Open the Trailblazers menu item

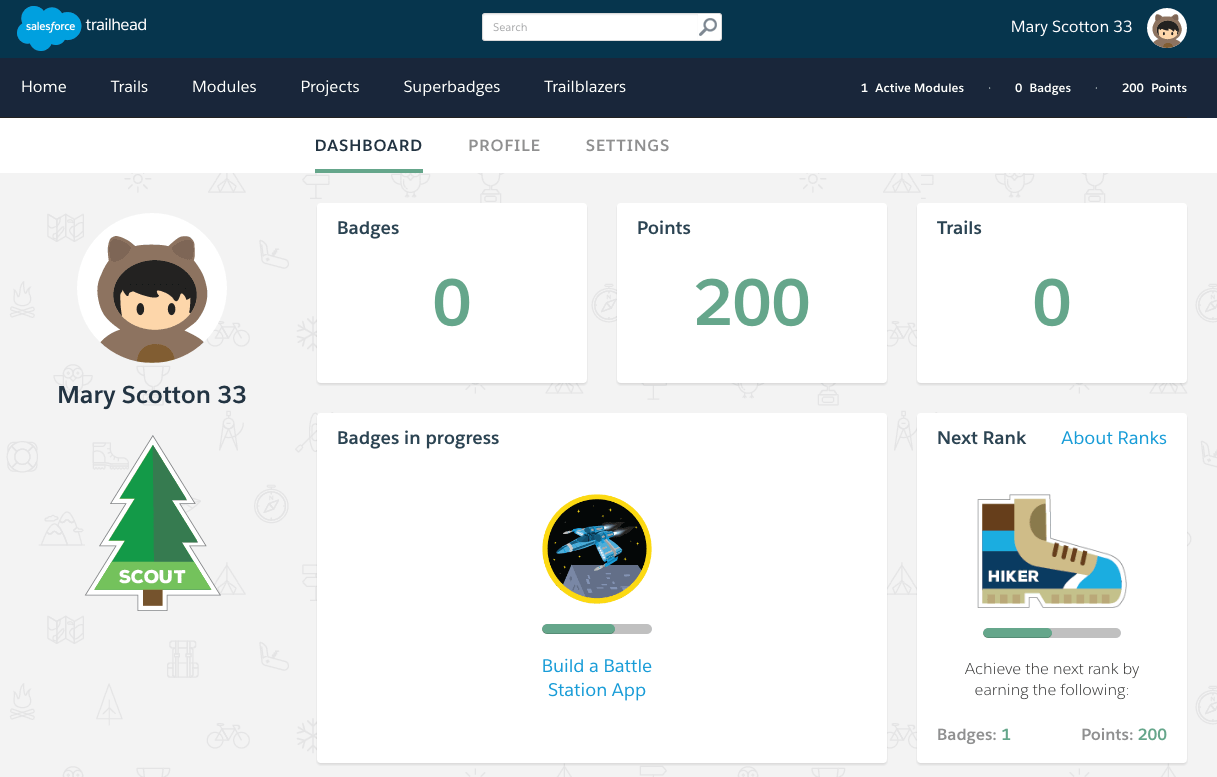coord(585,87)
